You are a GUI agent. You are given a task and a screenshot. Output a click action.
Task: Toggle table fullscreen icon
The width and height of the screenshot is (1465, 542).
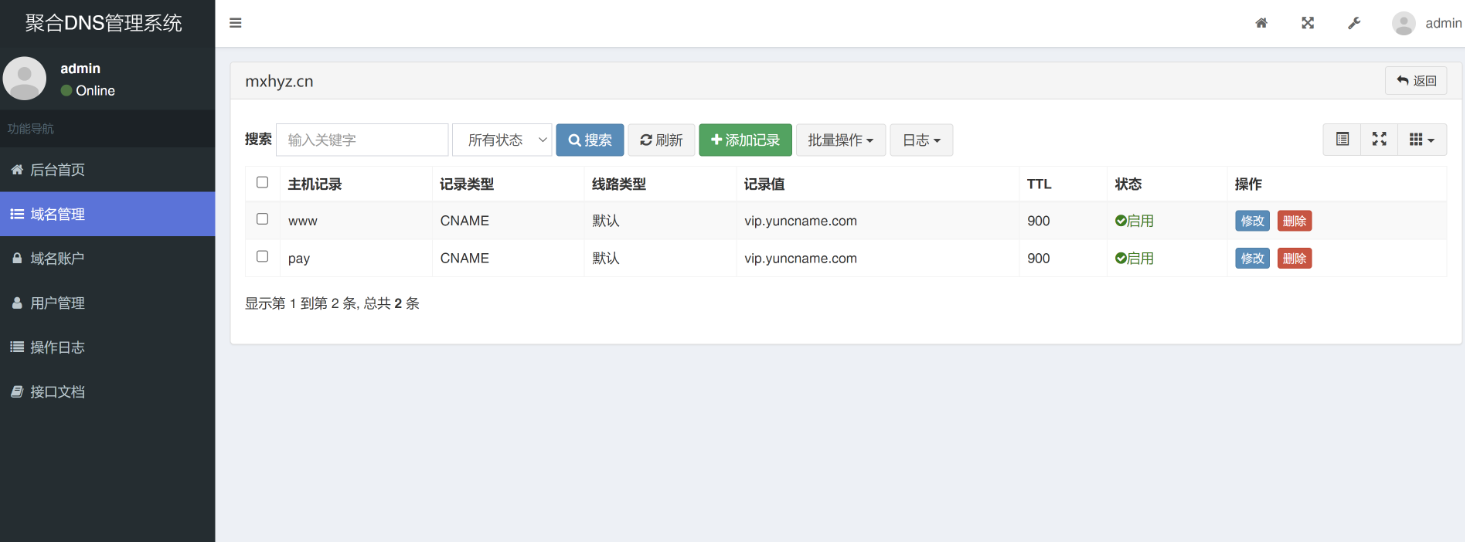[1379, 140]
